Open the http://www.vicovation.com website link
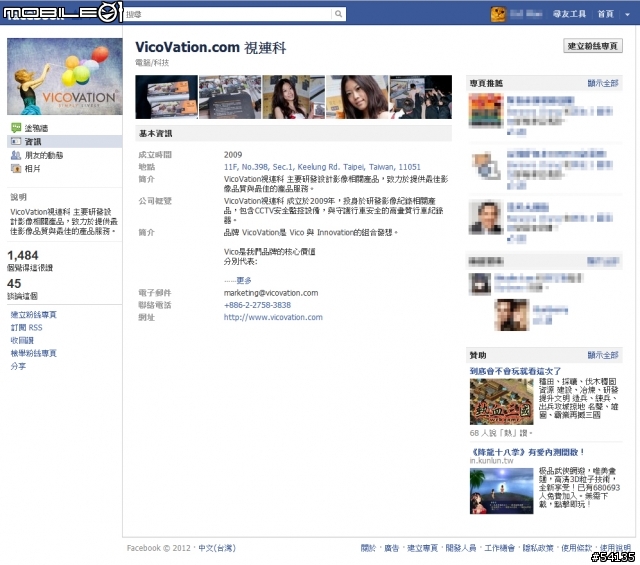The width and height of the screenshot is (640, 565). 273,317
